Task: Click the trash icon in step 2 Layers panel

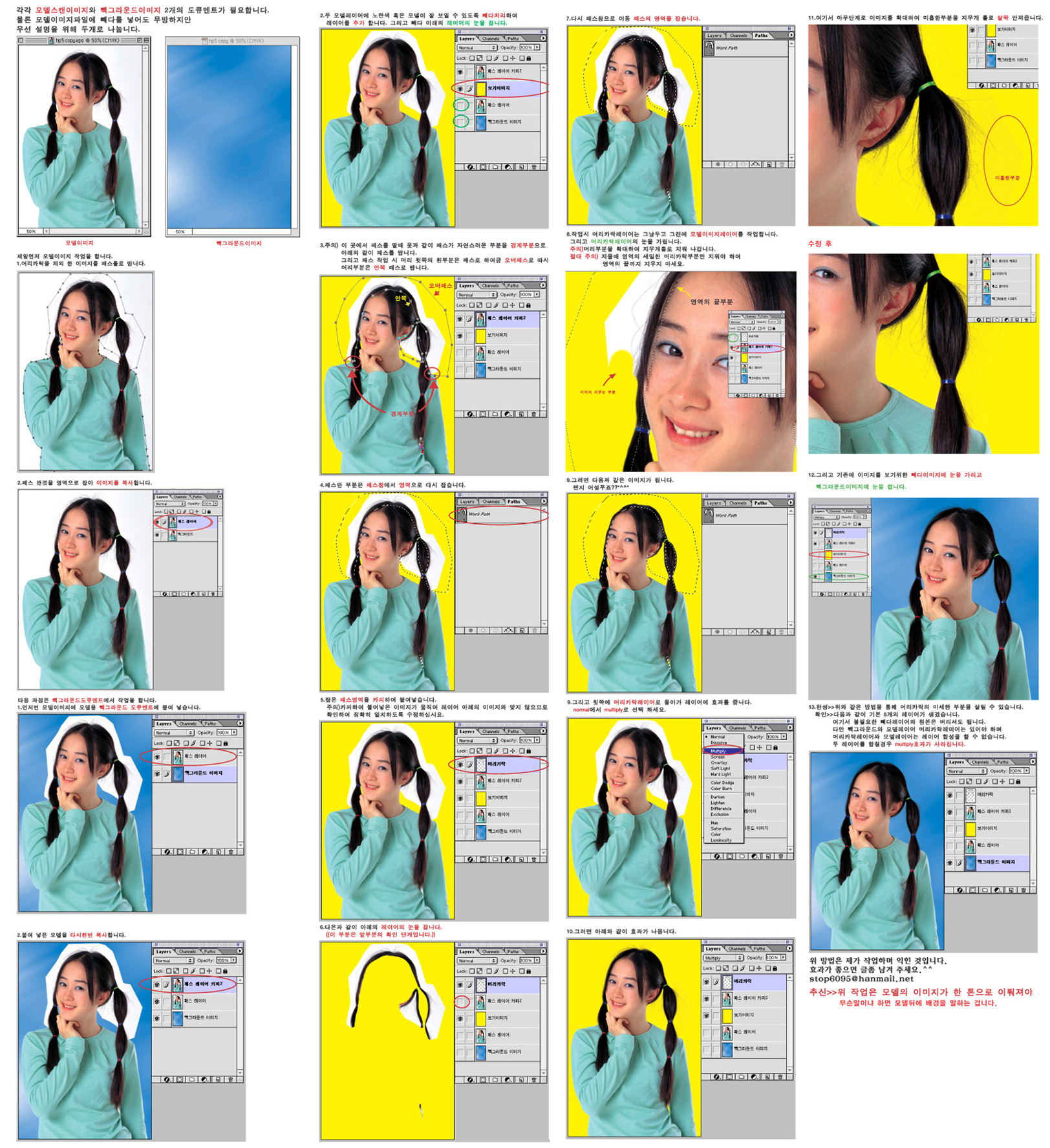Action: [533, 167]
